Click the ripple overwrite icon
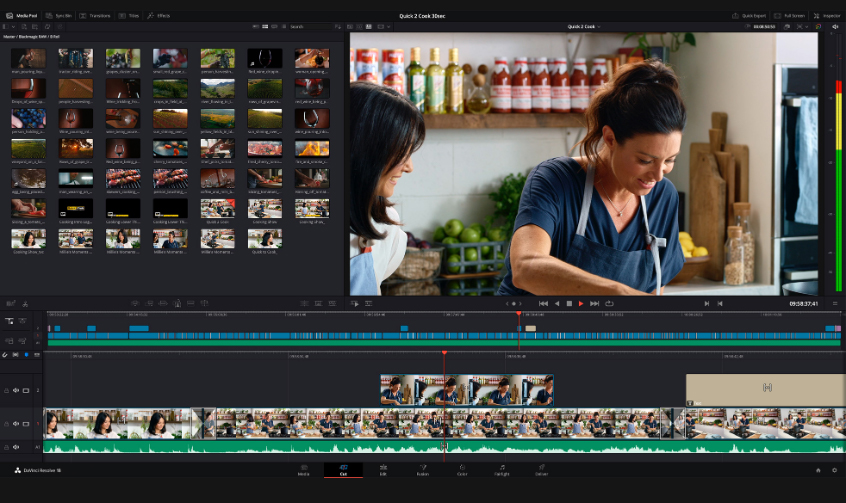 pyautogui.click(x=162, y=304)
